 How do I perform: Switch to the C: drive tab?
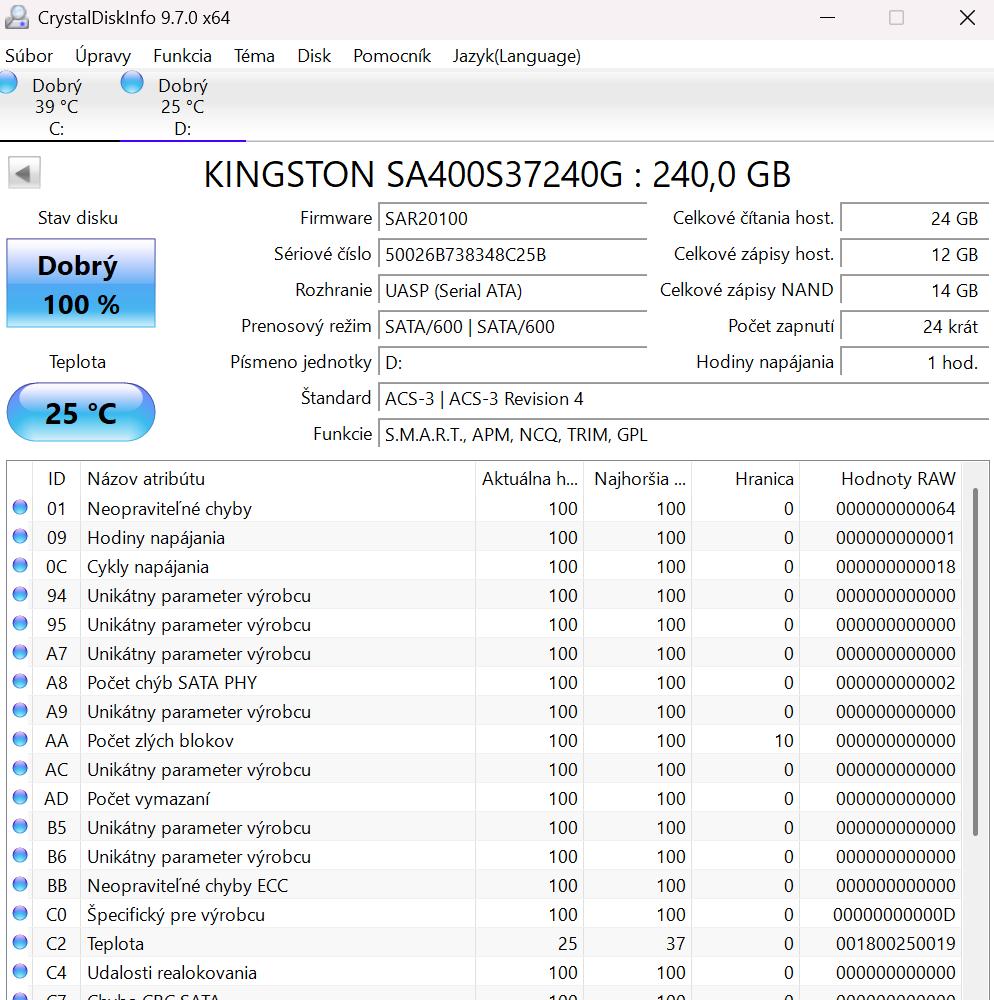(x=55, y=105)
